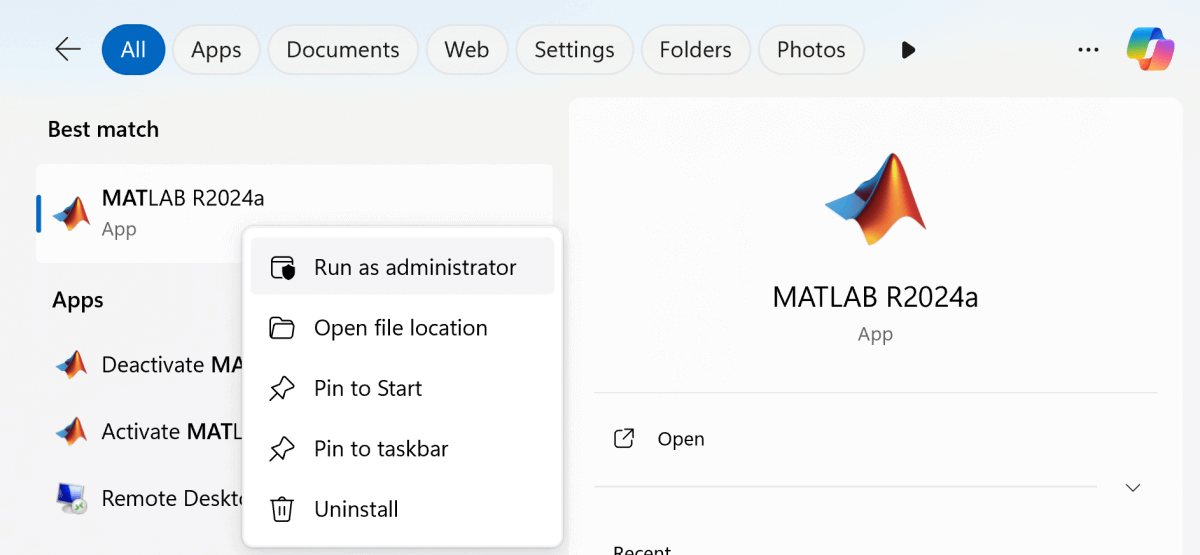1200x555 pixels.
Task: Choose Run as administrator
Action: (x=402, y=267)
